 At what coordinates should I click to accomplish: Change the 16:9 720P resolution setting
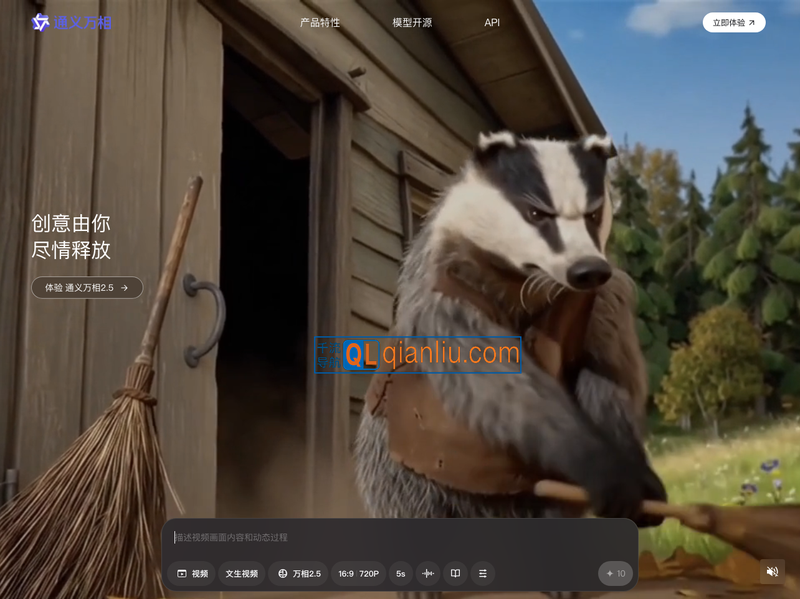358,574
